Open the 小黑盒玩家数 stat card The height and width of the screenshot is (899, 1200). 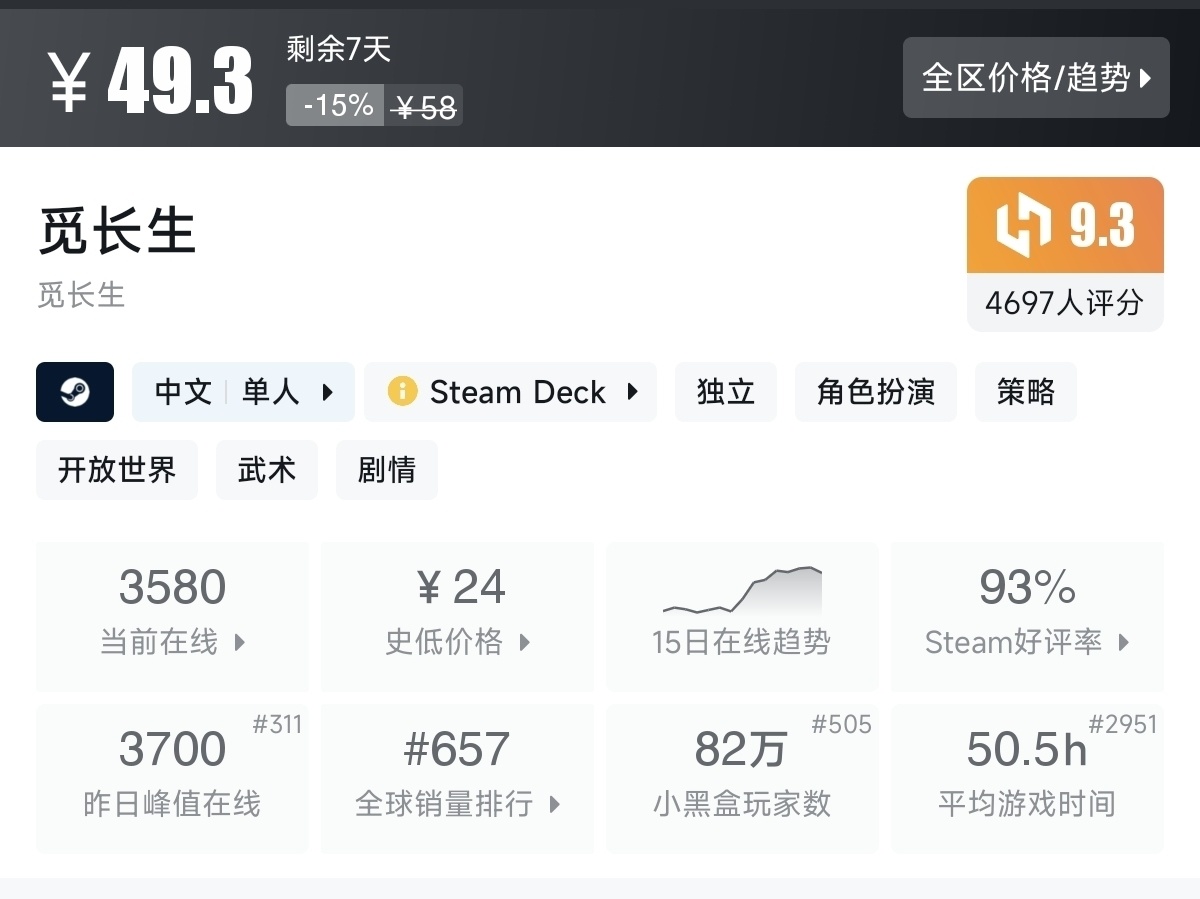click(742, 778)
